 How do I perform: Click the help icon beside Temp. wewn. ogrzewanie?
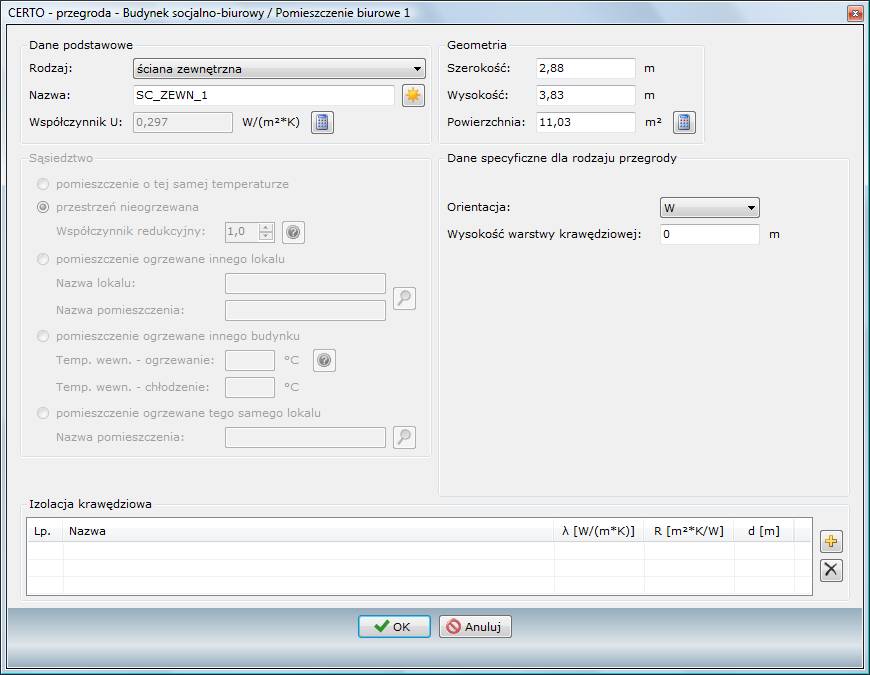tap(324, 360)
